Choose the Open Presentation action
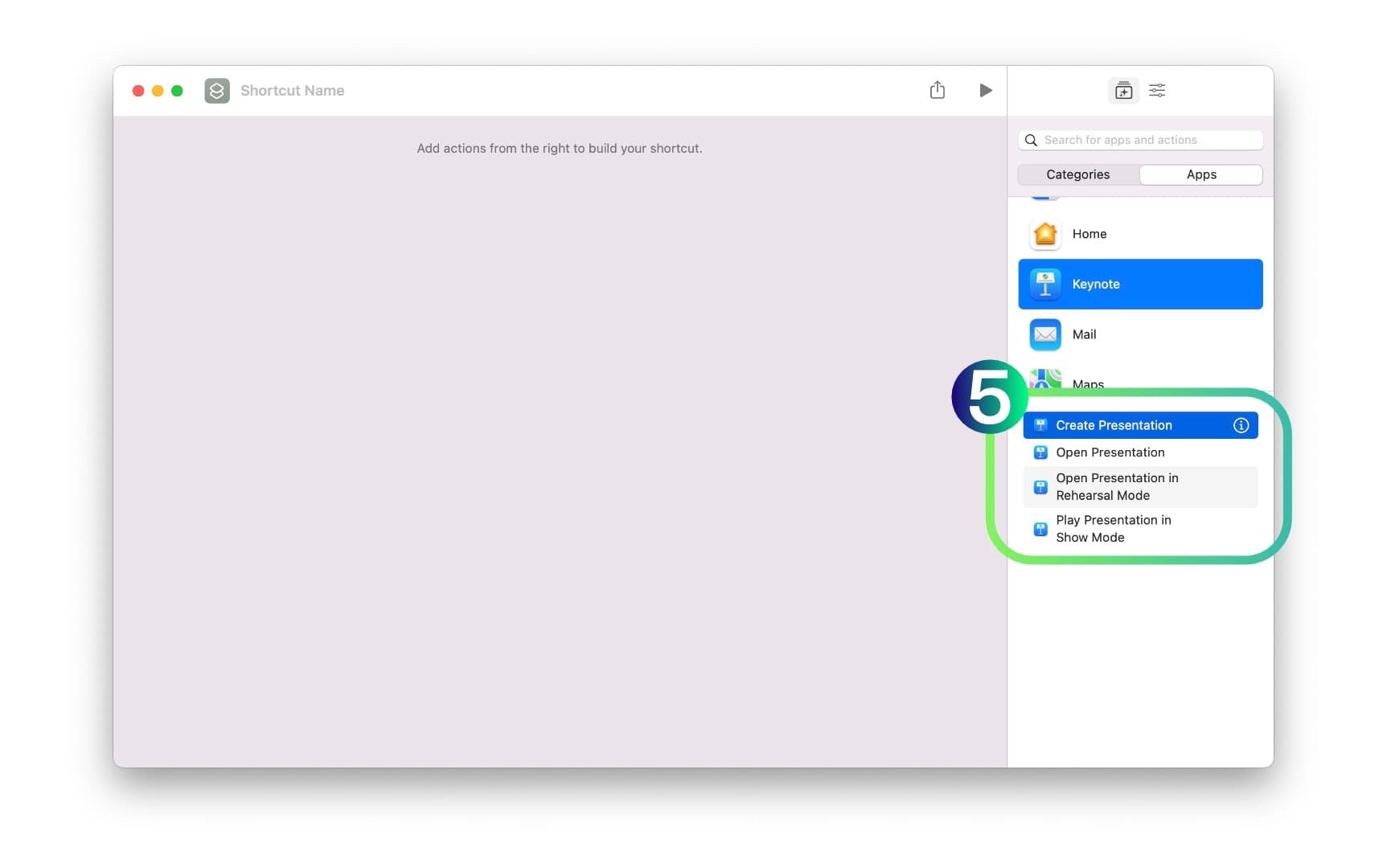The image size is (1387, 868). coord(1110,452)
